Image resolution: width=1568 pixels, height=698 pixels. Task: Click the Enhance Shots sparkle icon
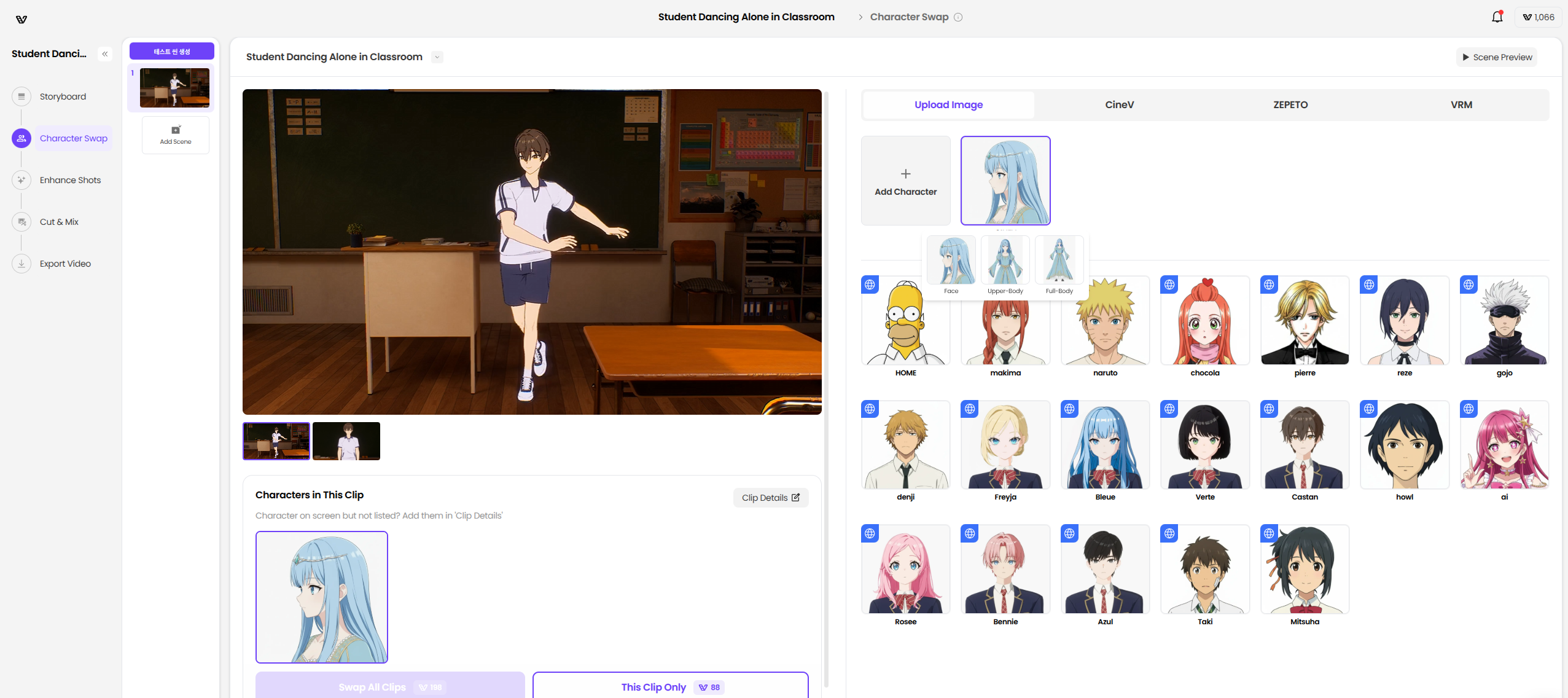point(21,180)
